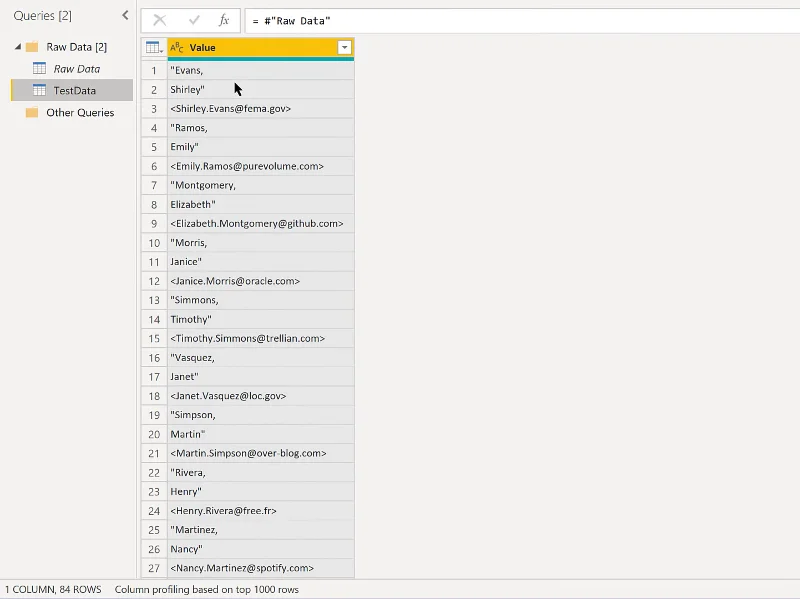The width and height of the screenshot is (800, 599).
Task: Select cell <Elizabeth.Montgomery@github.com>
Action: coord(261,223)
